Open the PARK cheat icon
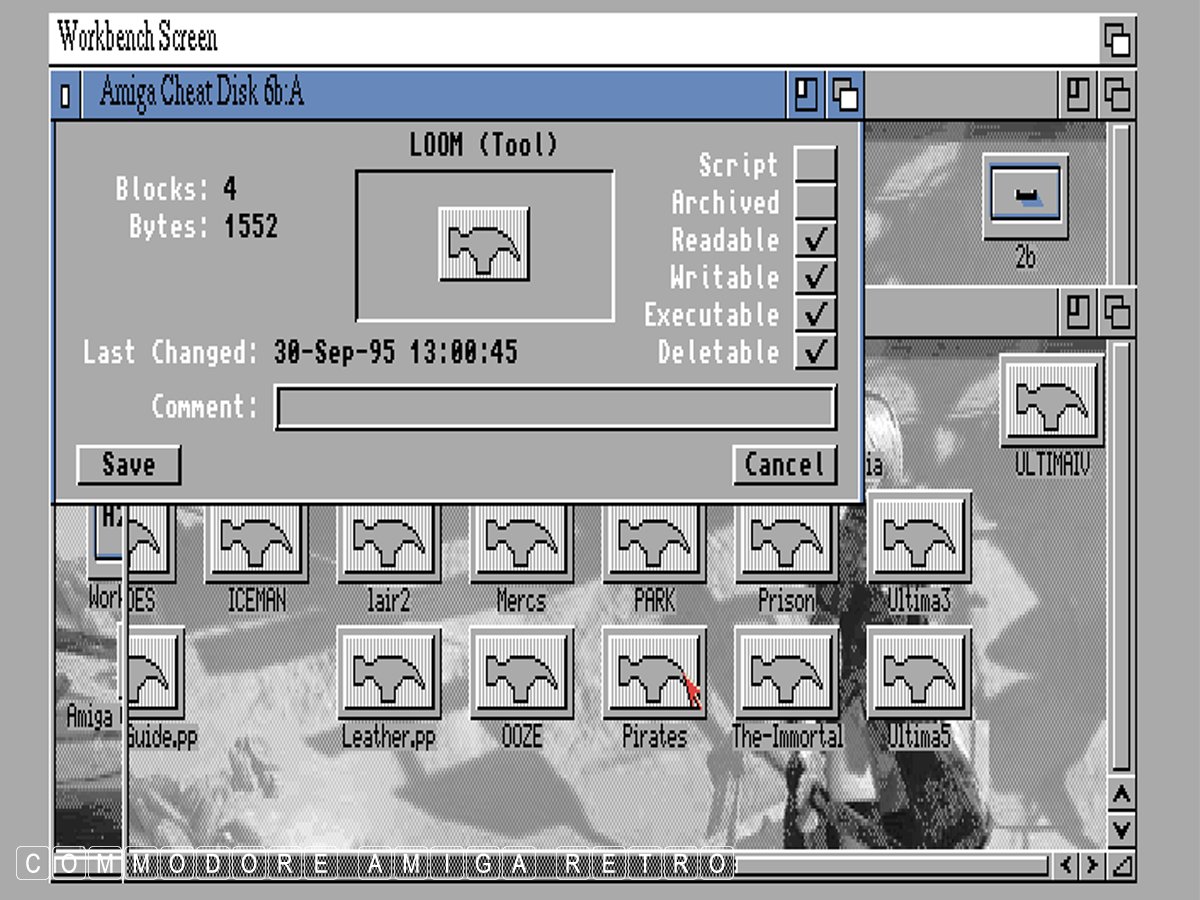 click(654, 545)
